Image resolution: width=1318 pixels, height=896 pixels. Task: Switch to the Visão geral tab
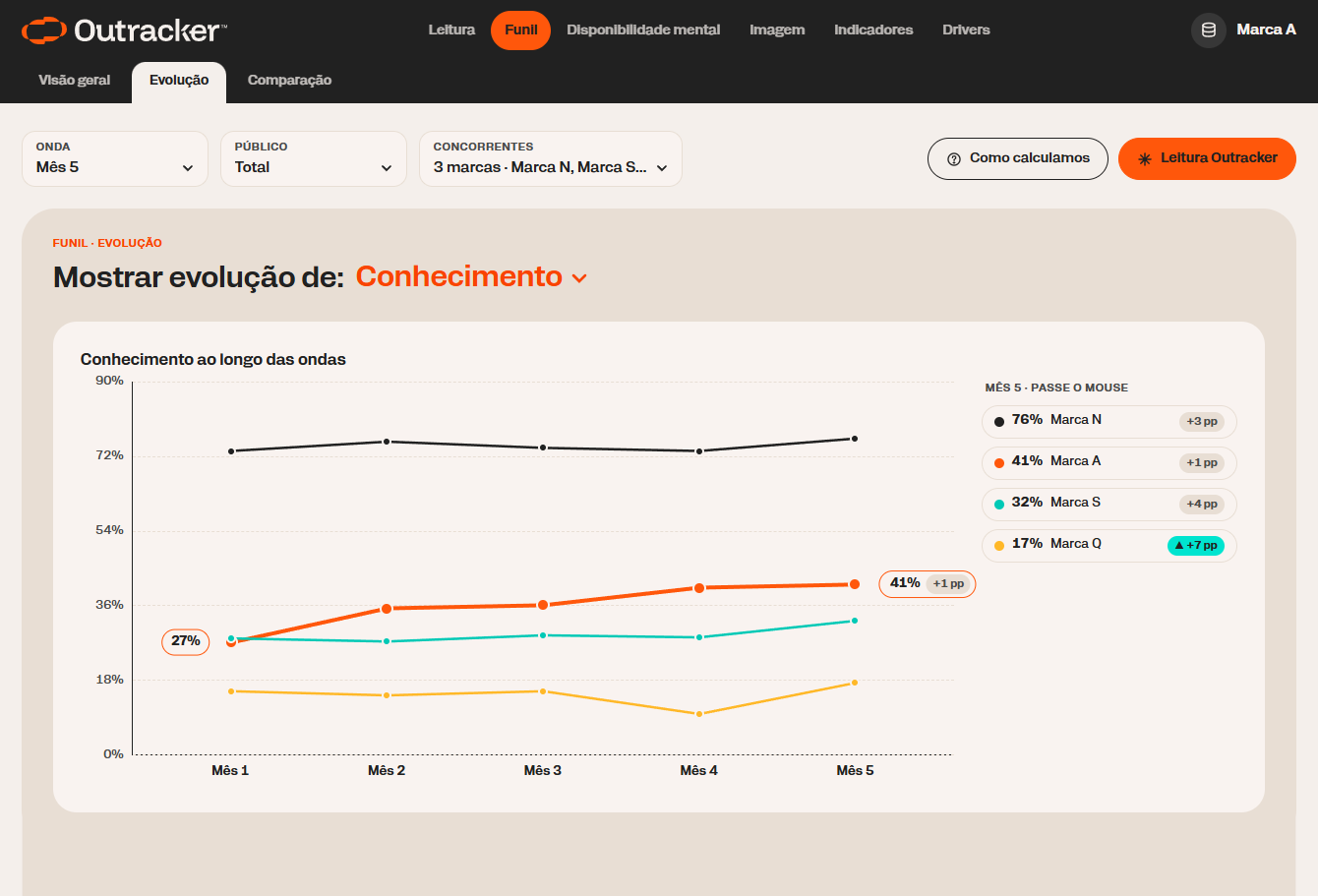[75, 81]
